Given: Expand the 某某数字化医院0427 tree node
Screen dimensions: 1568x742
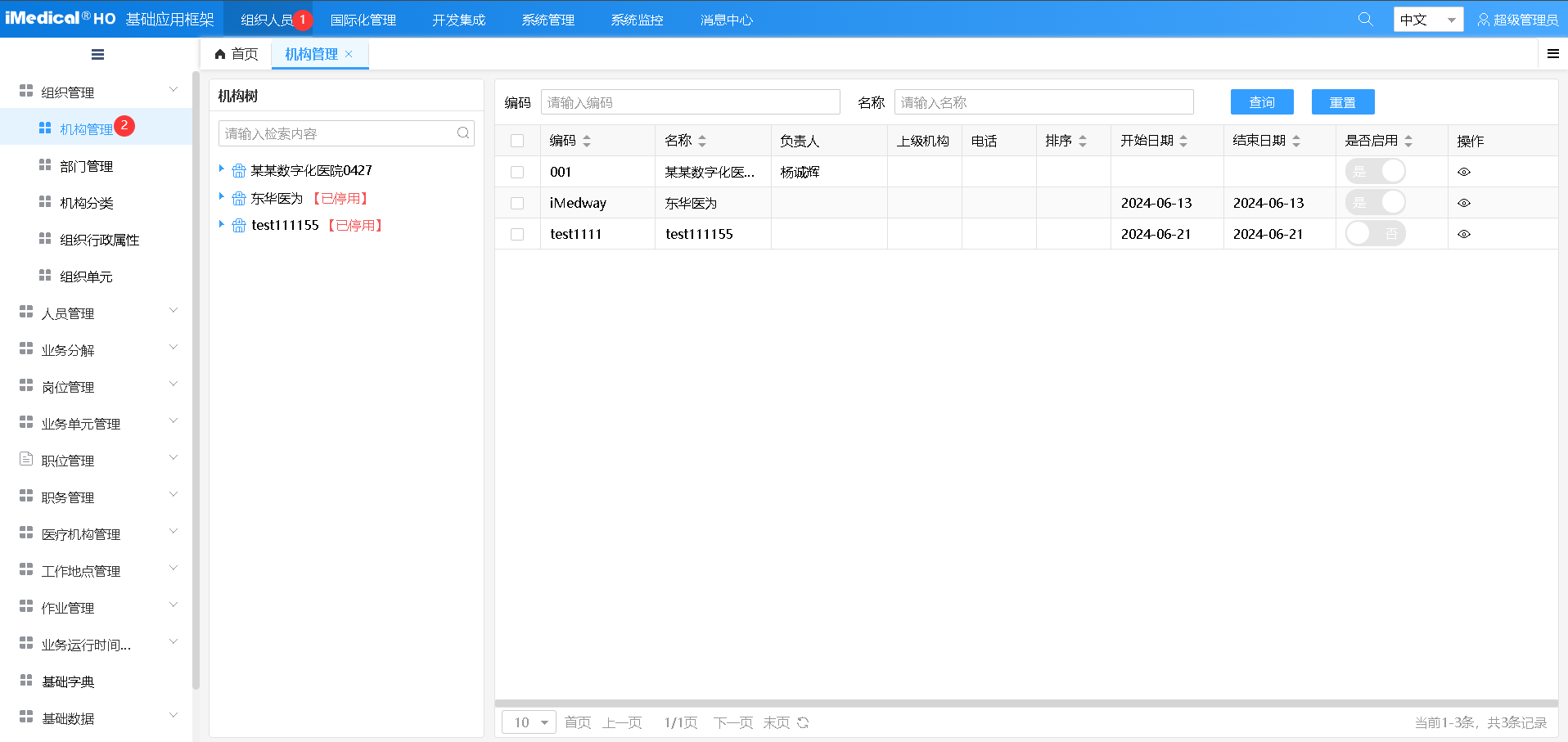Looking at the screenshot, I should point(221,169).
